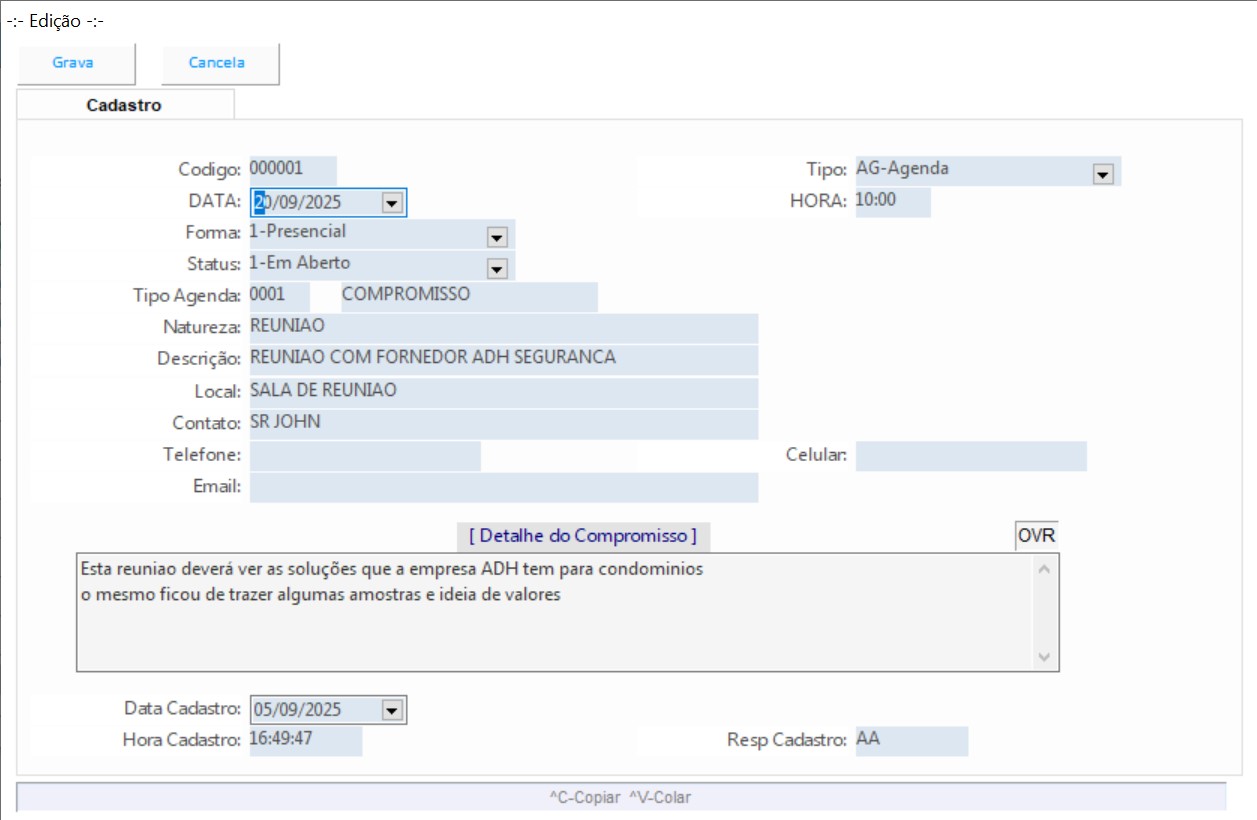Focus the Local input field
Screen dimensions: 1257x820
[x=502, y=391]
